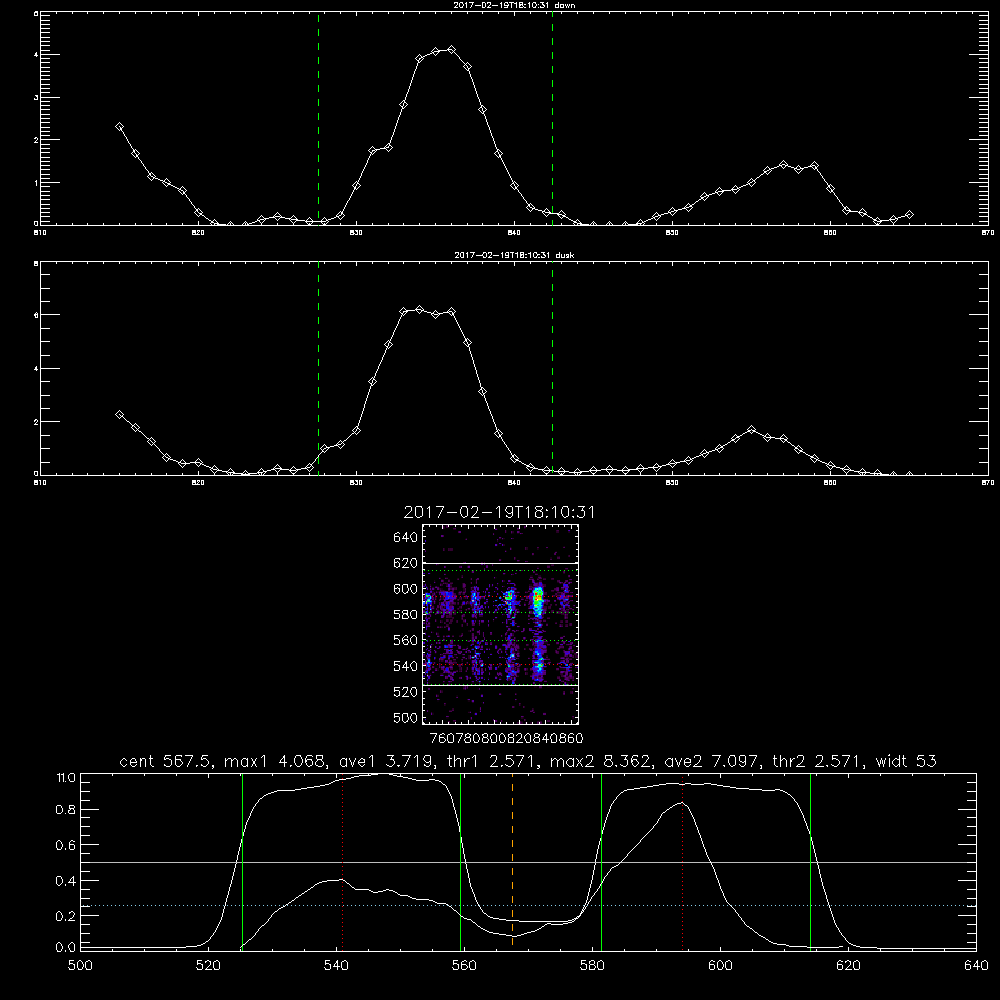Viewport: 1000px width, 1000px height.
Task: Click x-axis label 520 on bottom plot
Action: tap(208, 966)
